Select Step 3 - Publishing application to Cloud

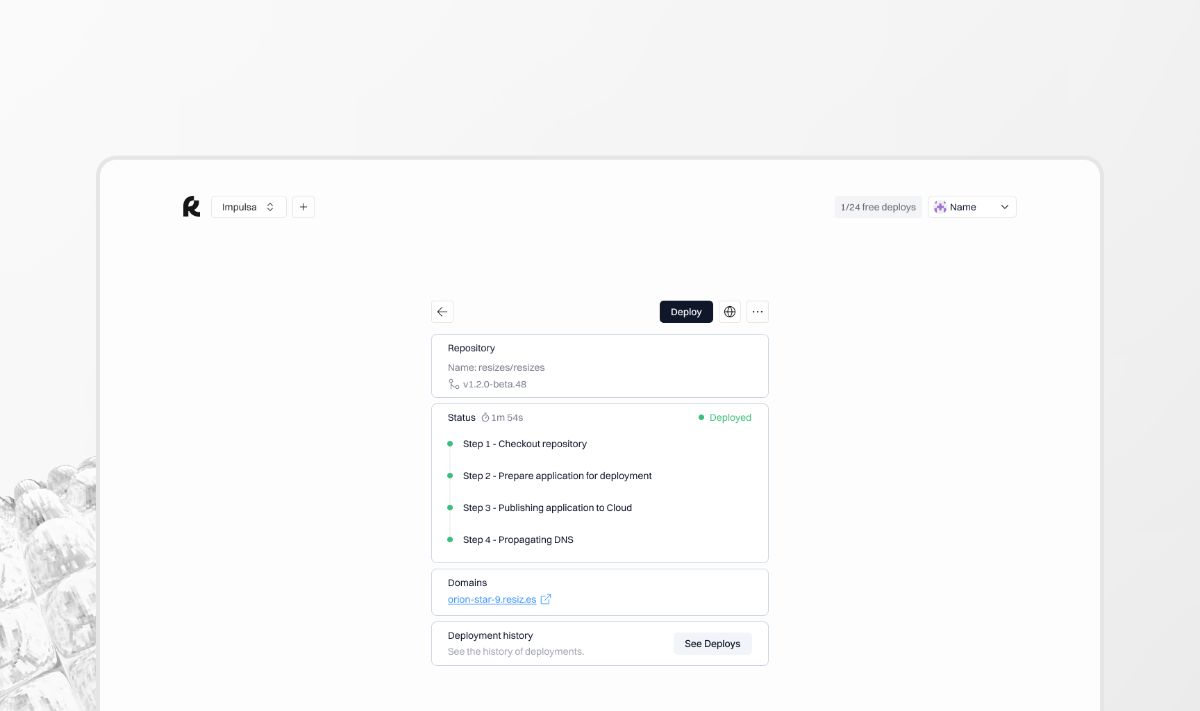tap(547, 508)
